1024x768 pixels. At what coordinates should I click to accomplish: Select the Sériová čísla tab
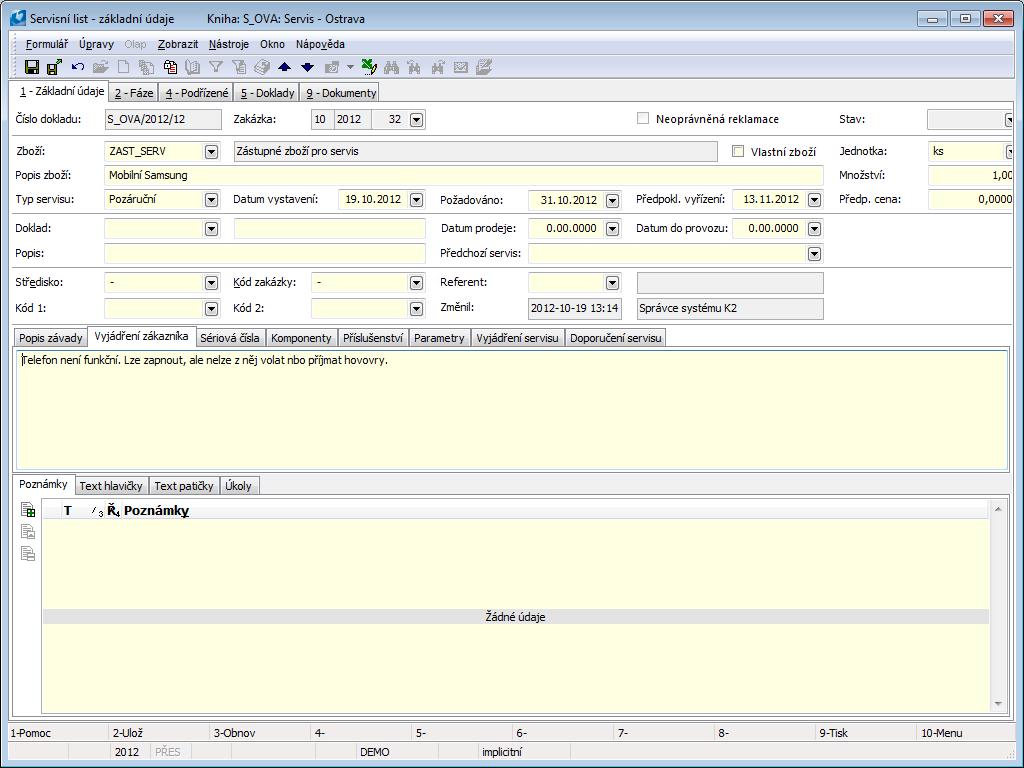(230, 338)
